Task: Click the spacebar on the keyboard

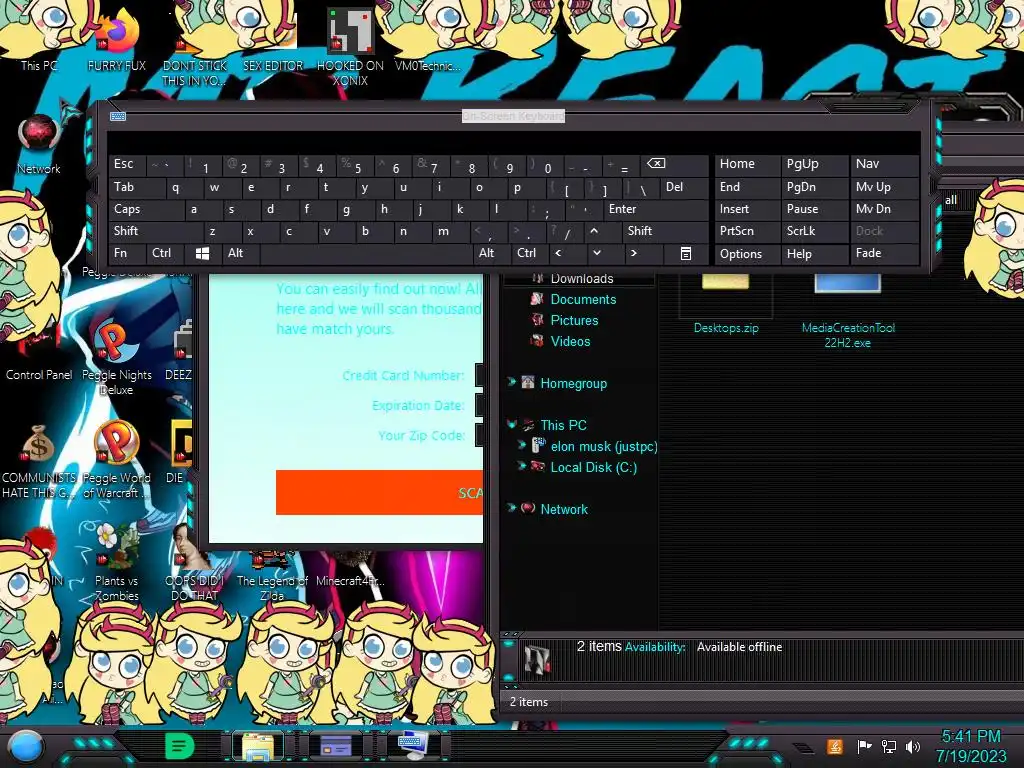Action: [x=366, y=253]
